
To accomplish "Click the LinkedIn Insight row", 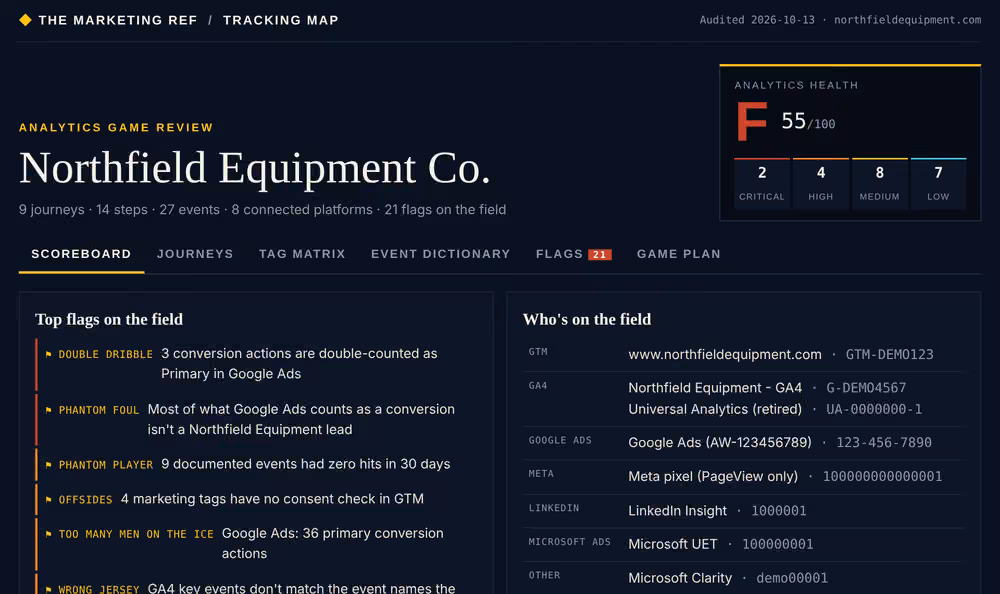I will 743,511.
